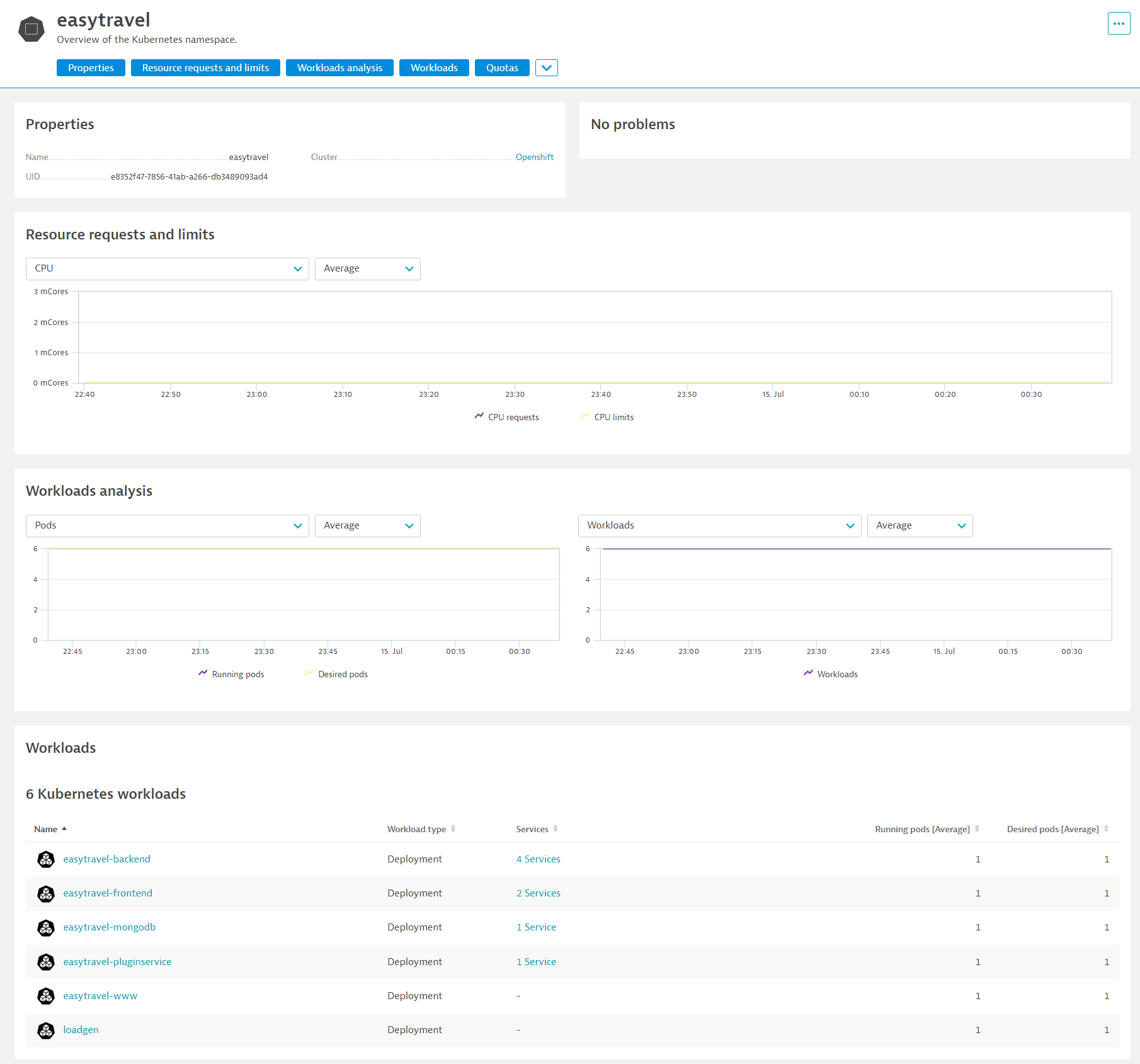The height and width of the screenshot is (1064, 1140).
Task: Click Deployment type in loadgen row
Action: (414, 1030)
